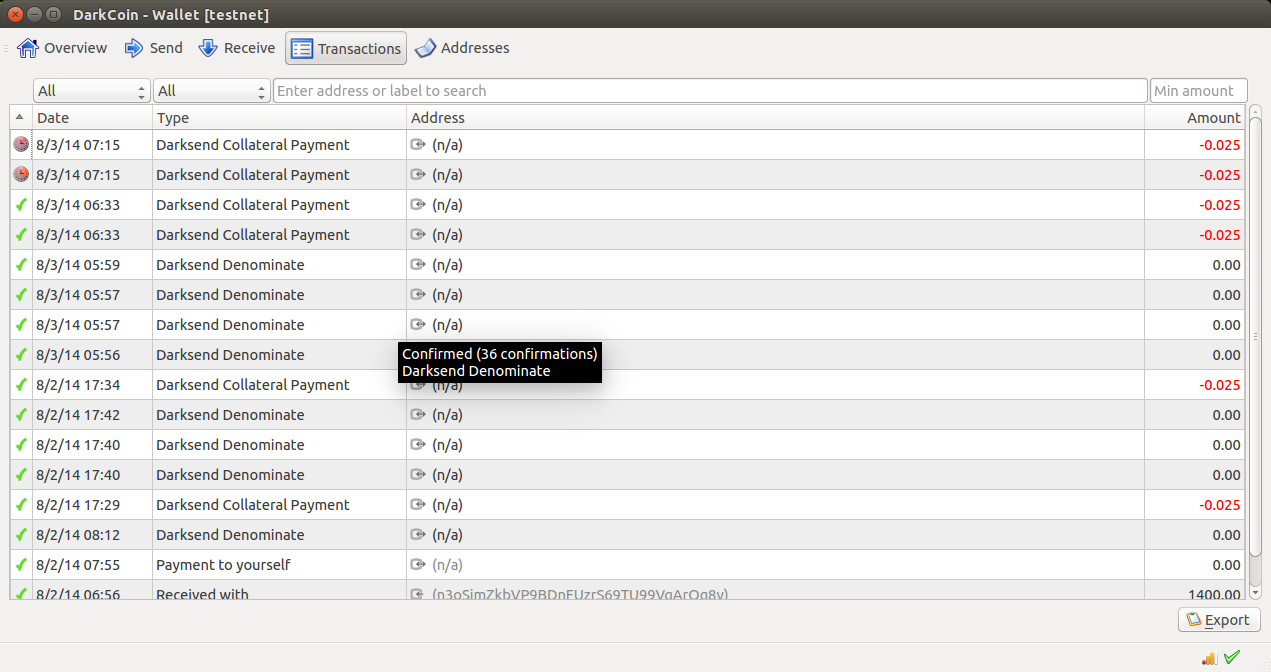Click the transaction list vertical scrollbar
1271x672 pixels.
[1256, 336]
